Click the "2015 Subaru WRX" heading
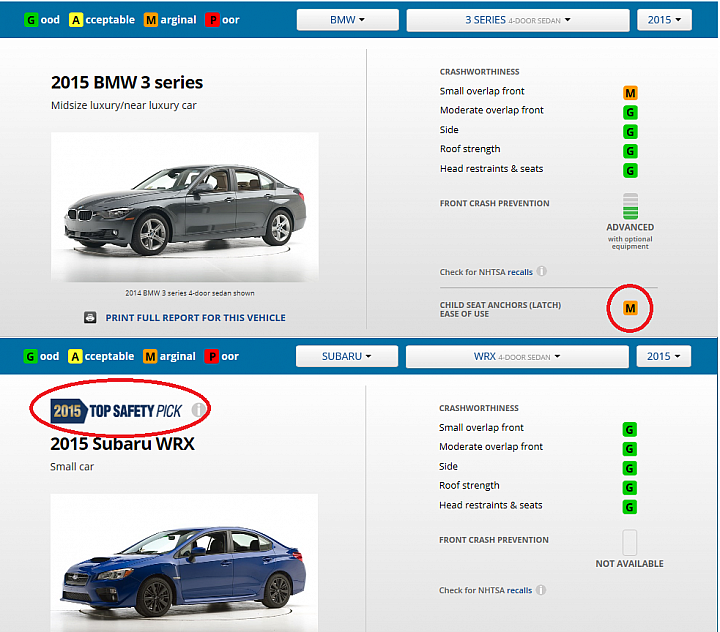This screenshot has width=720, height=632. (123, 444)
